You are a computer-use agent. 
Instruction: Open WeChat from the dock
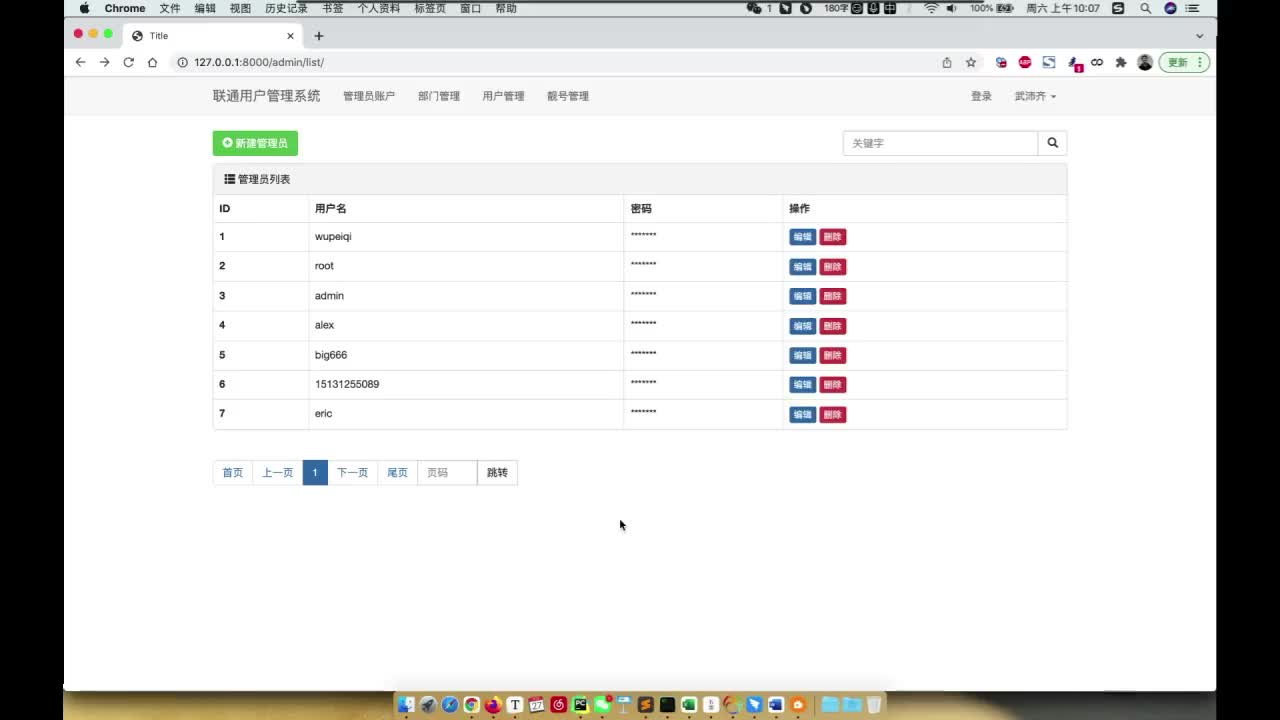point(602,705)
